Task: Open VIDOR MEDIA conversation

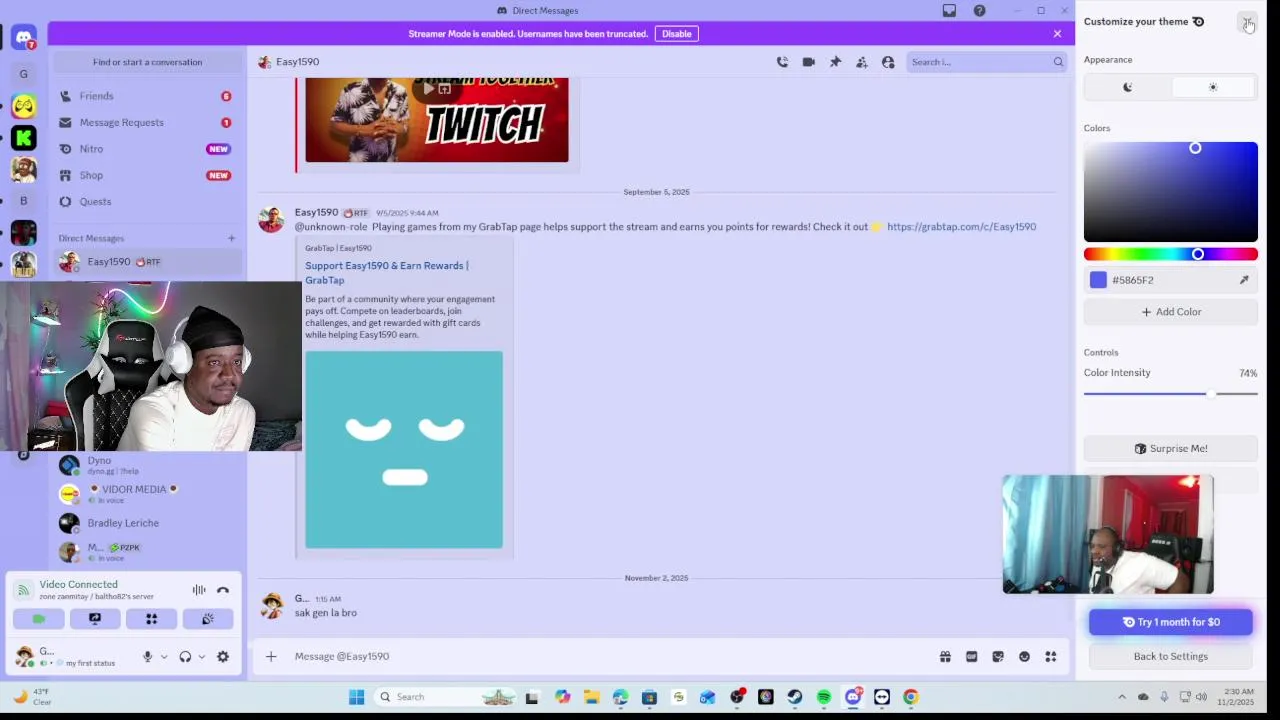Action: tap(148, 494)
